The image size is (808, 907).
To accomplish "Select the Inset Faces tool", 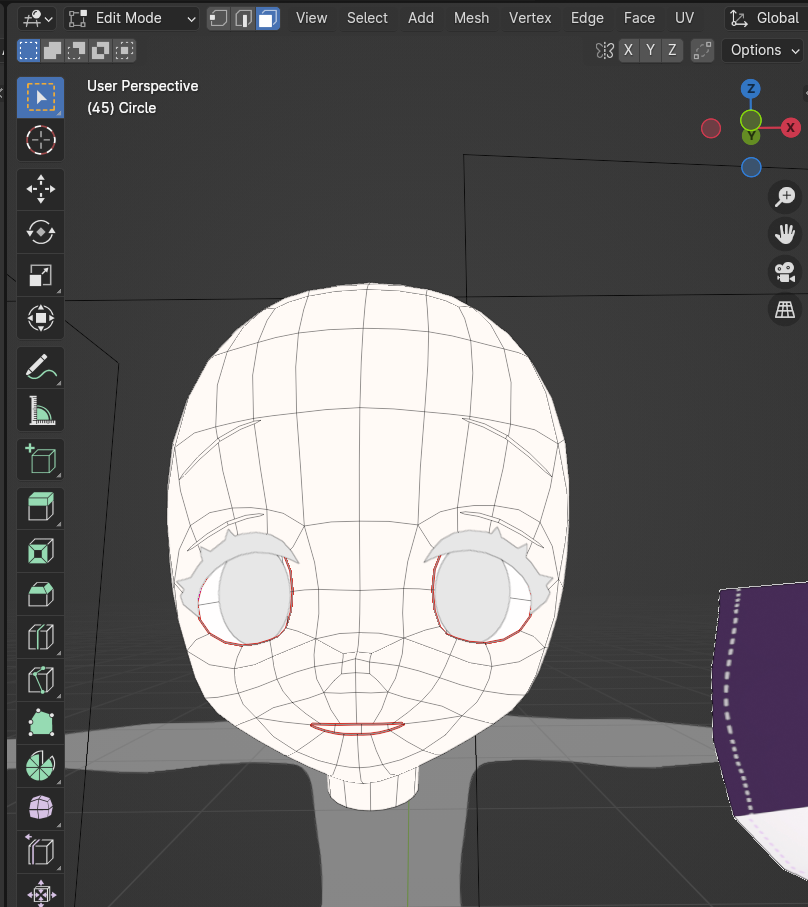I will pos(40,551).
